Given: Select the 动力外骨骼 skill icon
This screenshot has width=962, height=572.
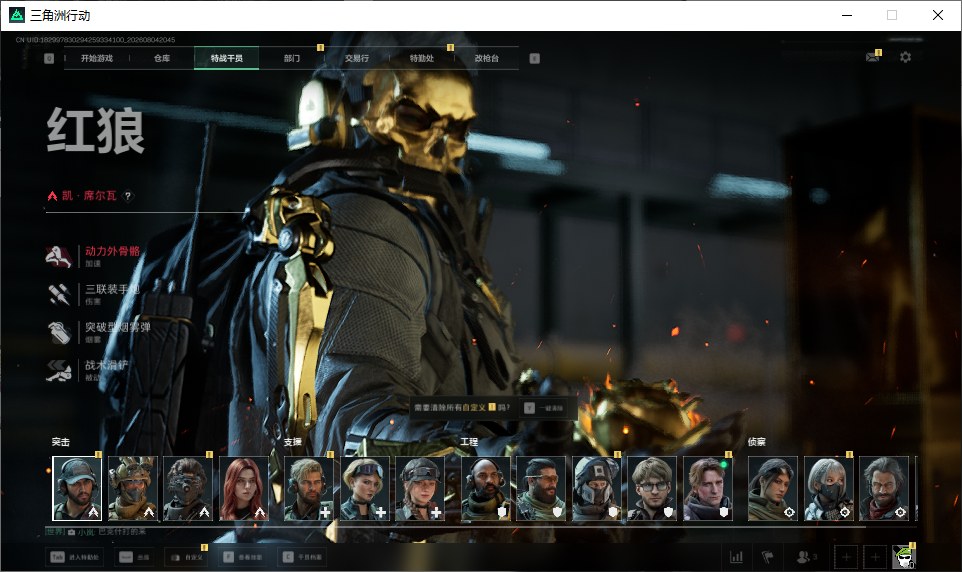Looking at the screenshot, I should (59, 257).
